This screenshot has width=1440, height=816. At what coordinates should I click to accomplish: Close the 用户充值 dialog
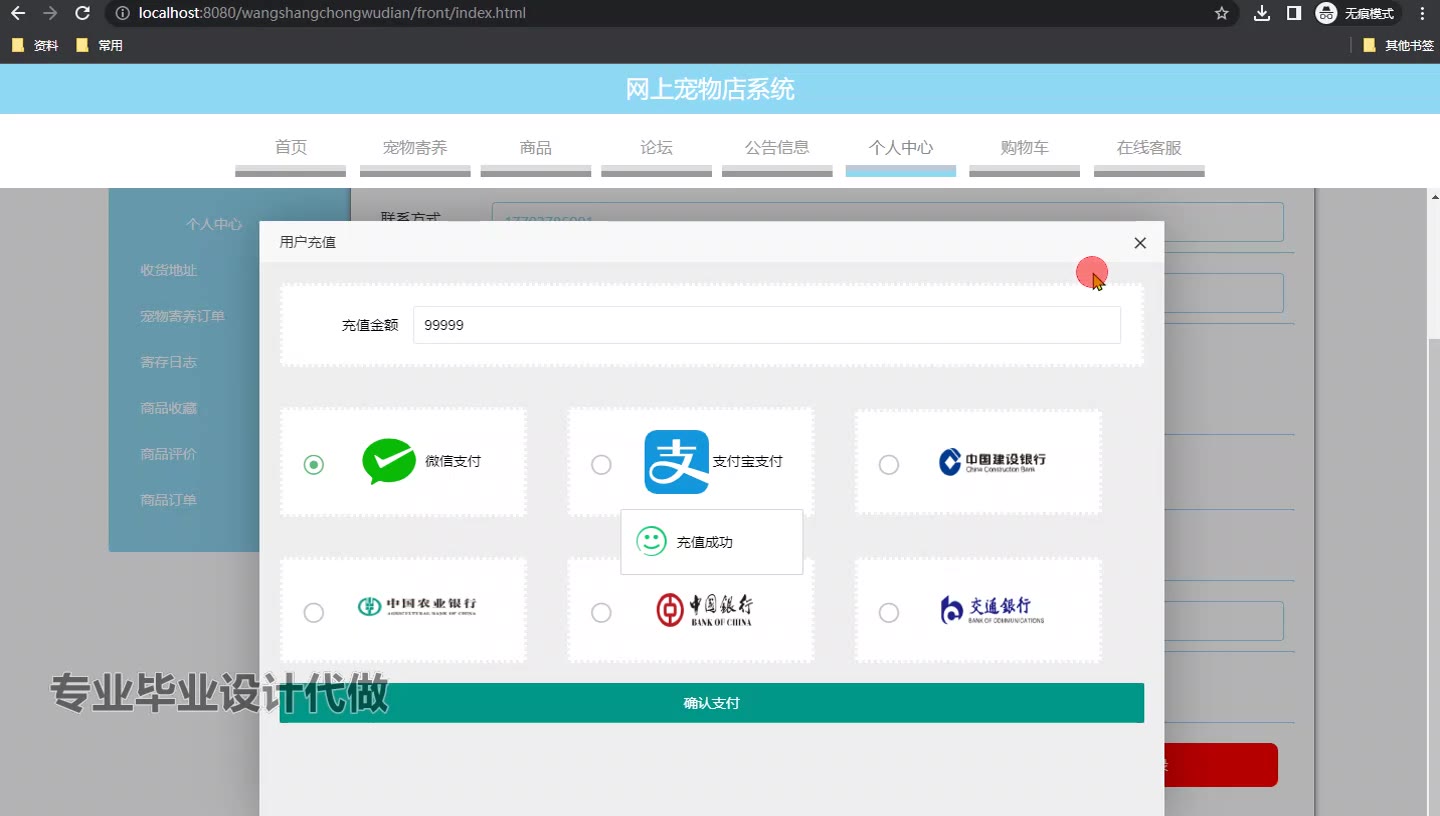[1140, 243]
